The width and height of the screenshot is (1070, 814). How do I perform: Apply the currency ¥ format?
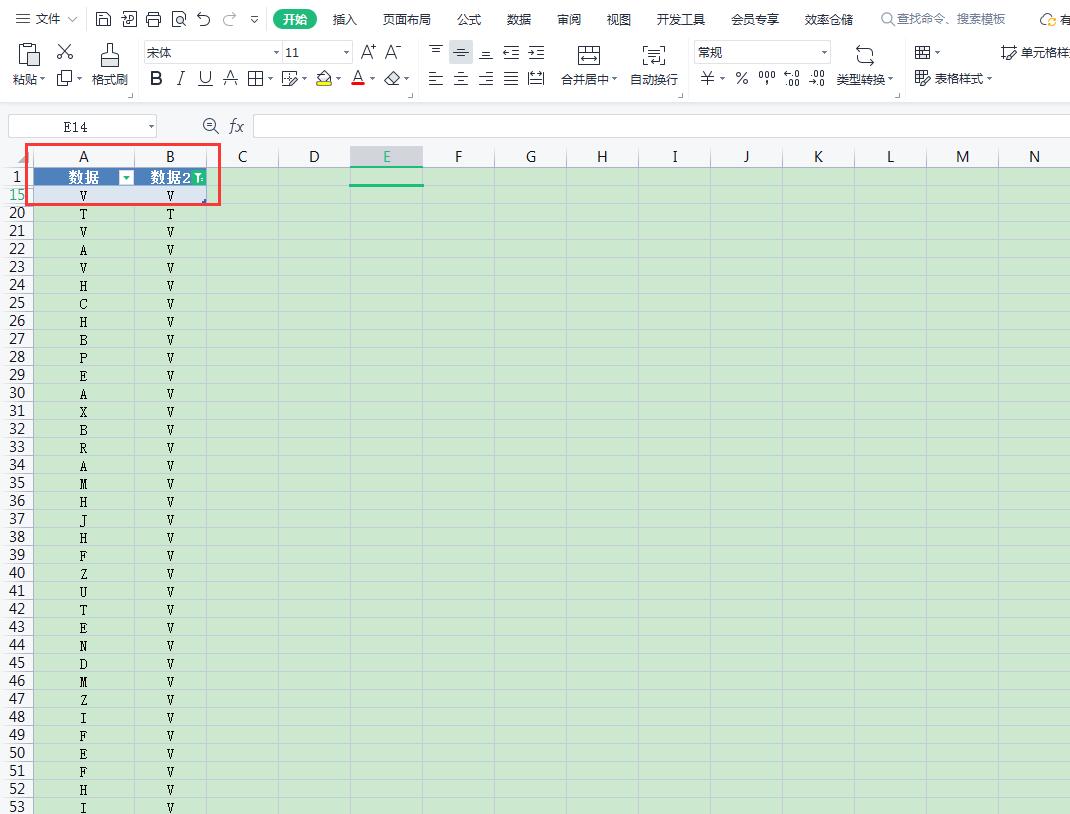(708, 78)
